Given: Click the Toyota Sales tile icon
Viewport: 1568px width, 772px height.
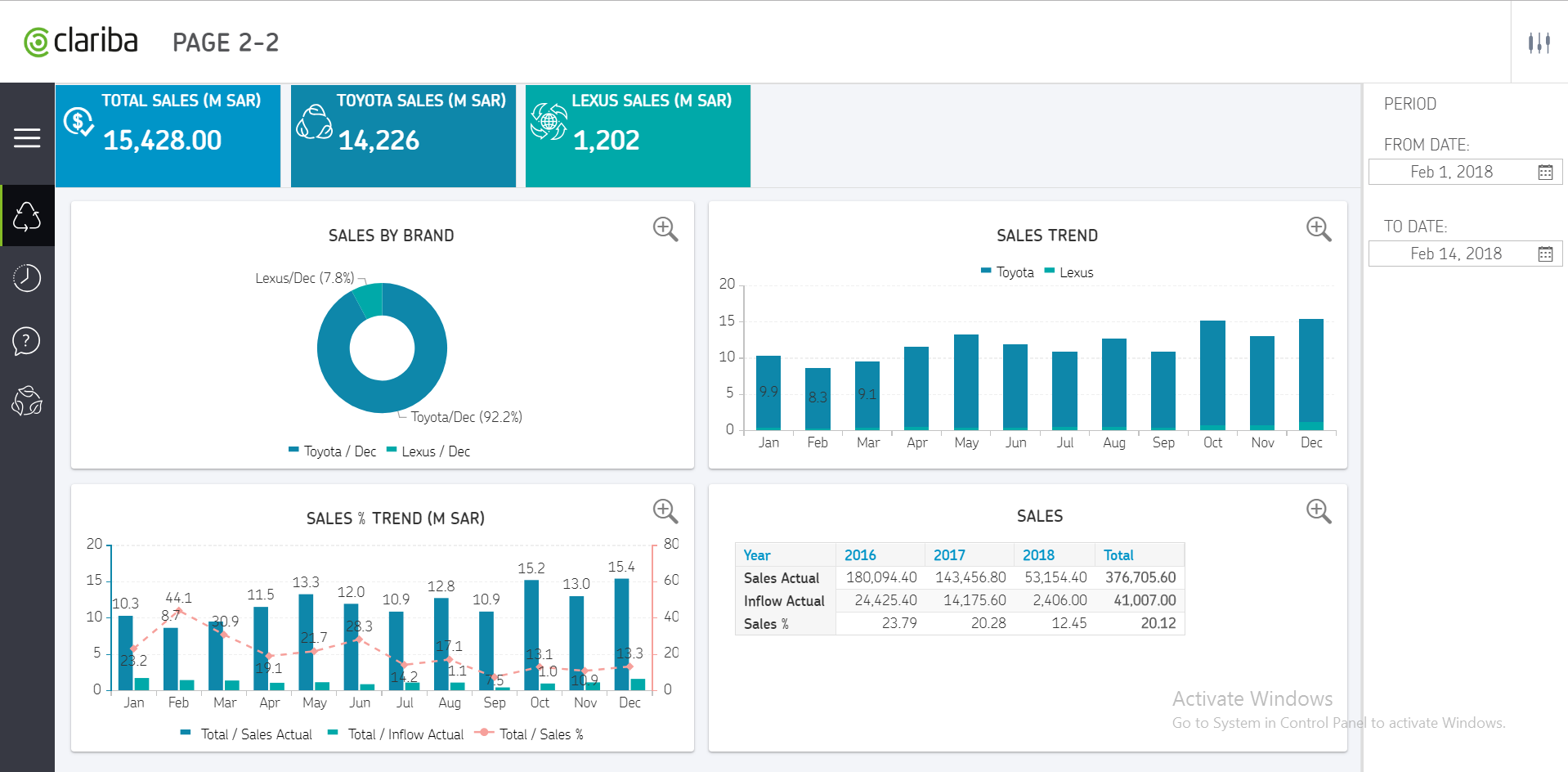Looking at the screenshot, I should click(314, 123).
